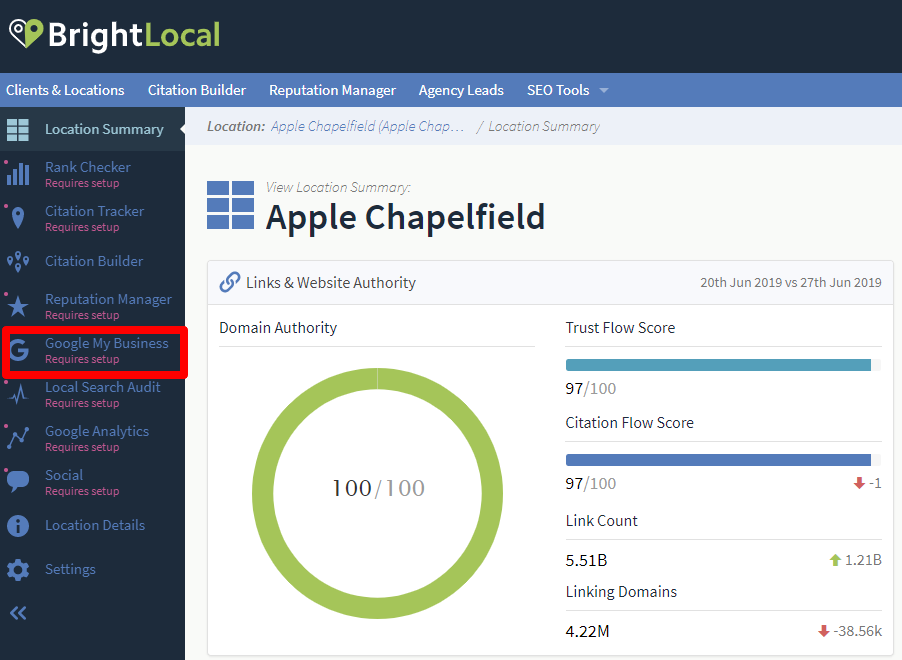Click the Rank Checker bar chart icon

point(18,174)
